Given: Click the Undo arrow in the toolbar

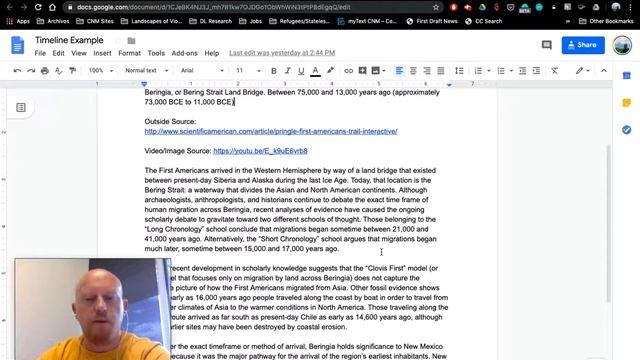Looking at the screenshot, I should (x=17, y=71).
